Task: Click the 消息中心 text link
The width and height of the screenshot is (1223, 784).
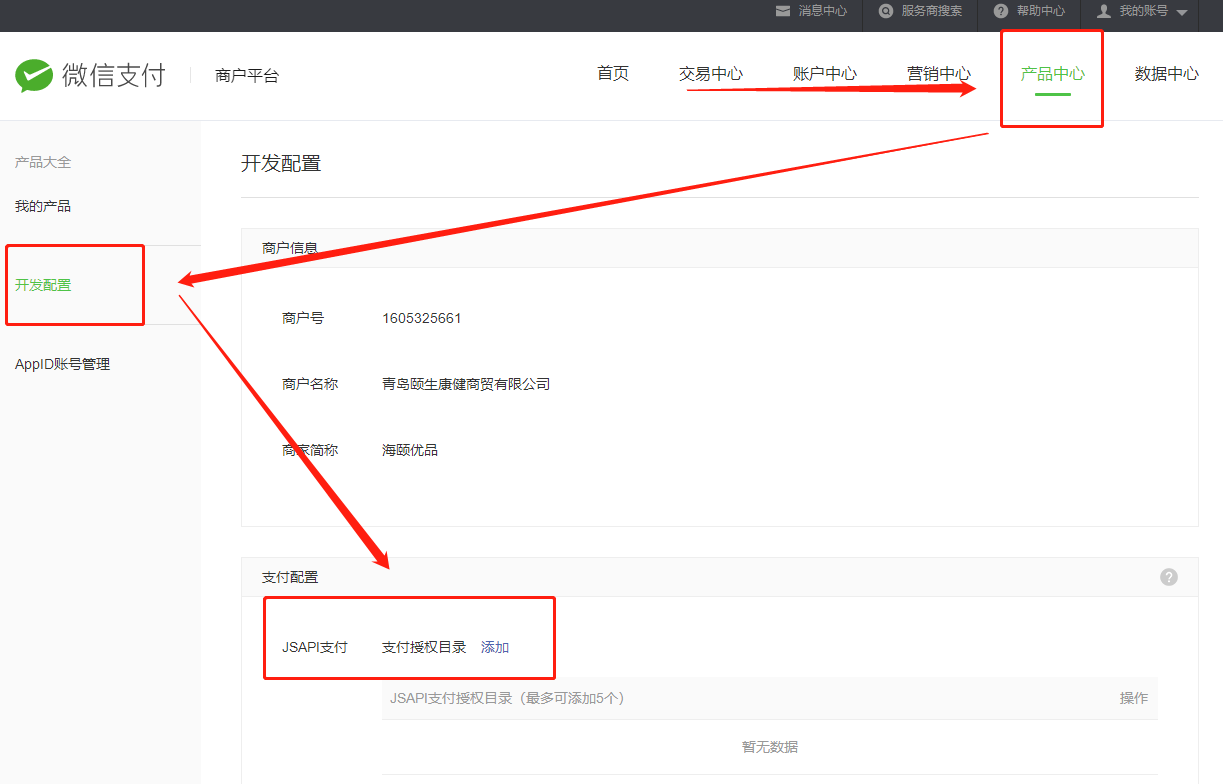Action: [x=822, y=11]
